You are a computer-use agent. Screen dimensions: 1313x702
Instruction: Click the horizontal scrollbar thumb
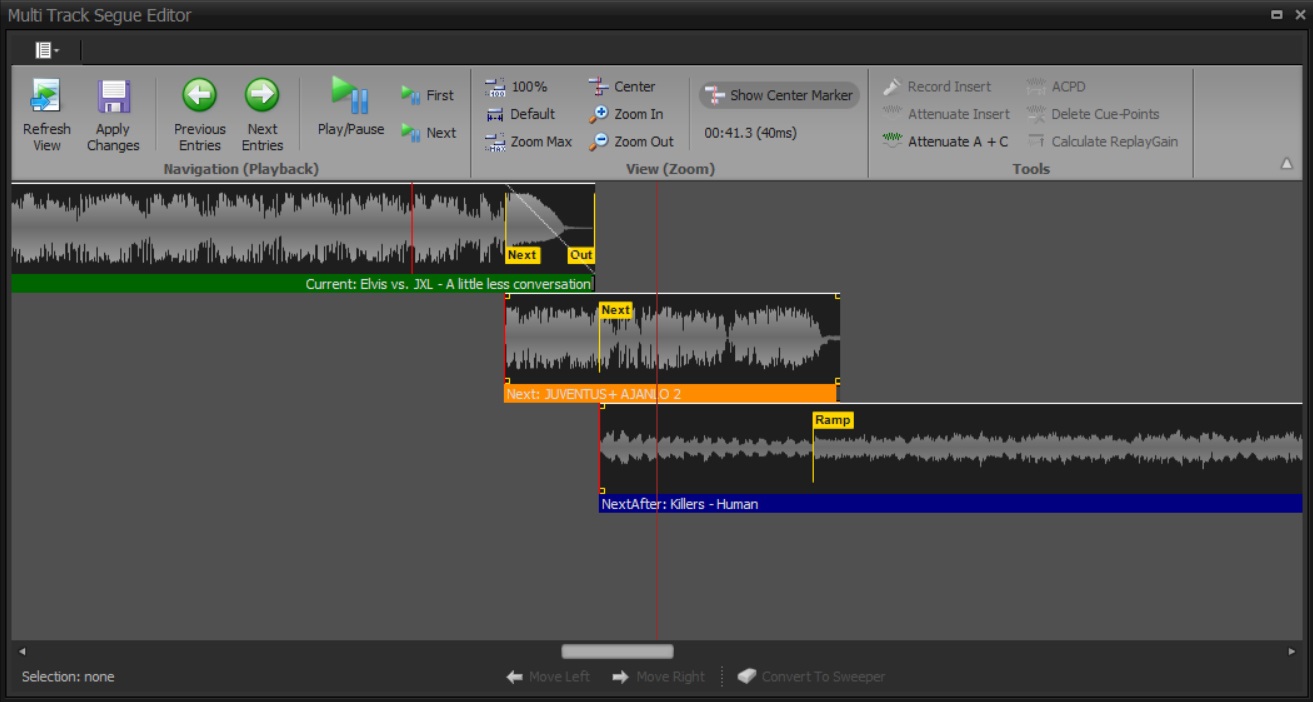617,652
